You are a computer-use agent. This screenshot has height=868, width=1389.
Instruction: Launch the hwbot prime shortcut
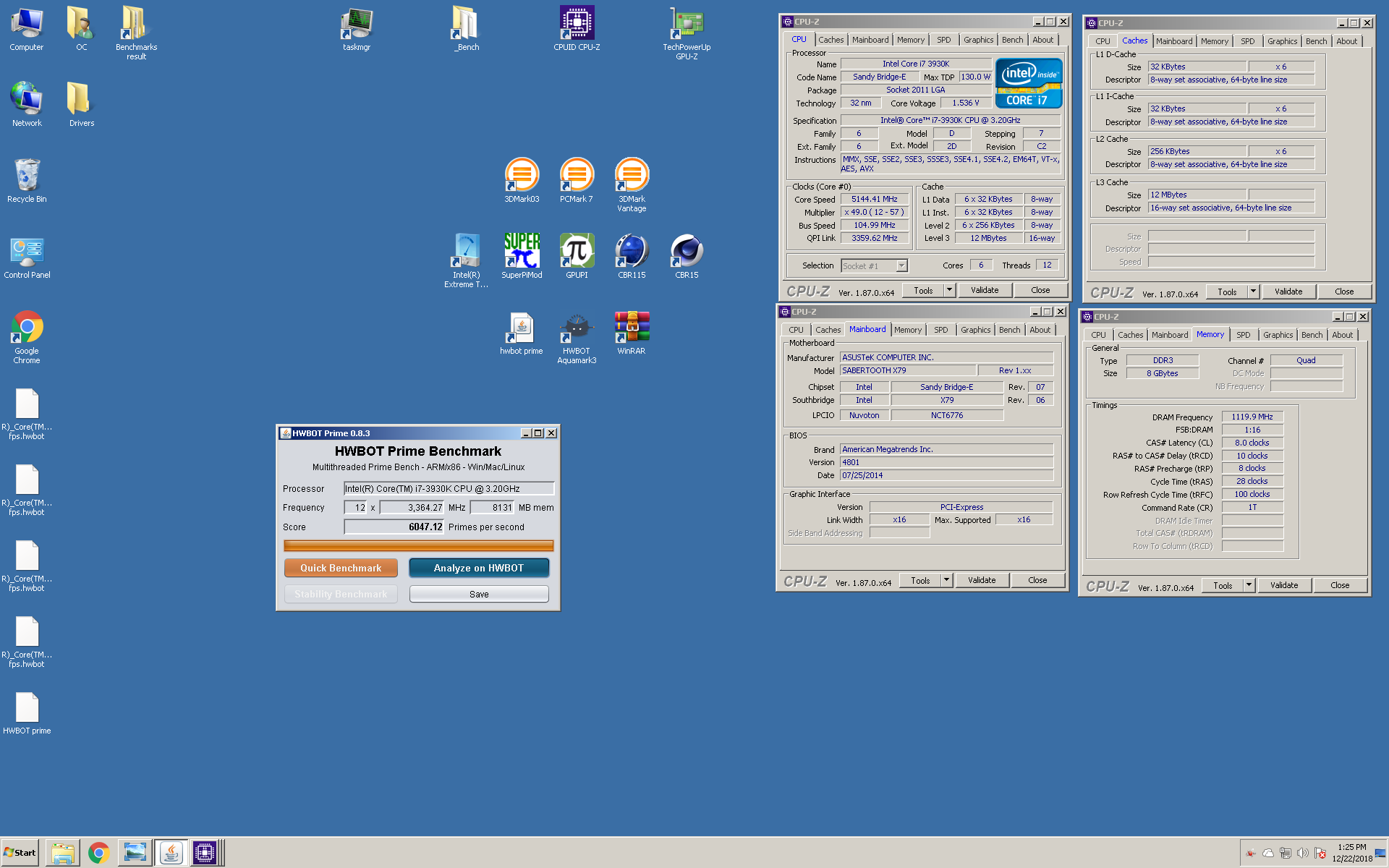coord(522,333)
